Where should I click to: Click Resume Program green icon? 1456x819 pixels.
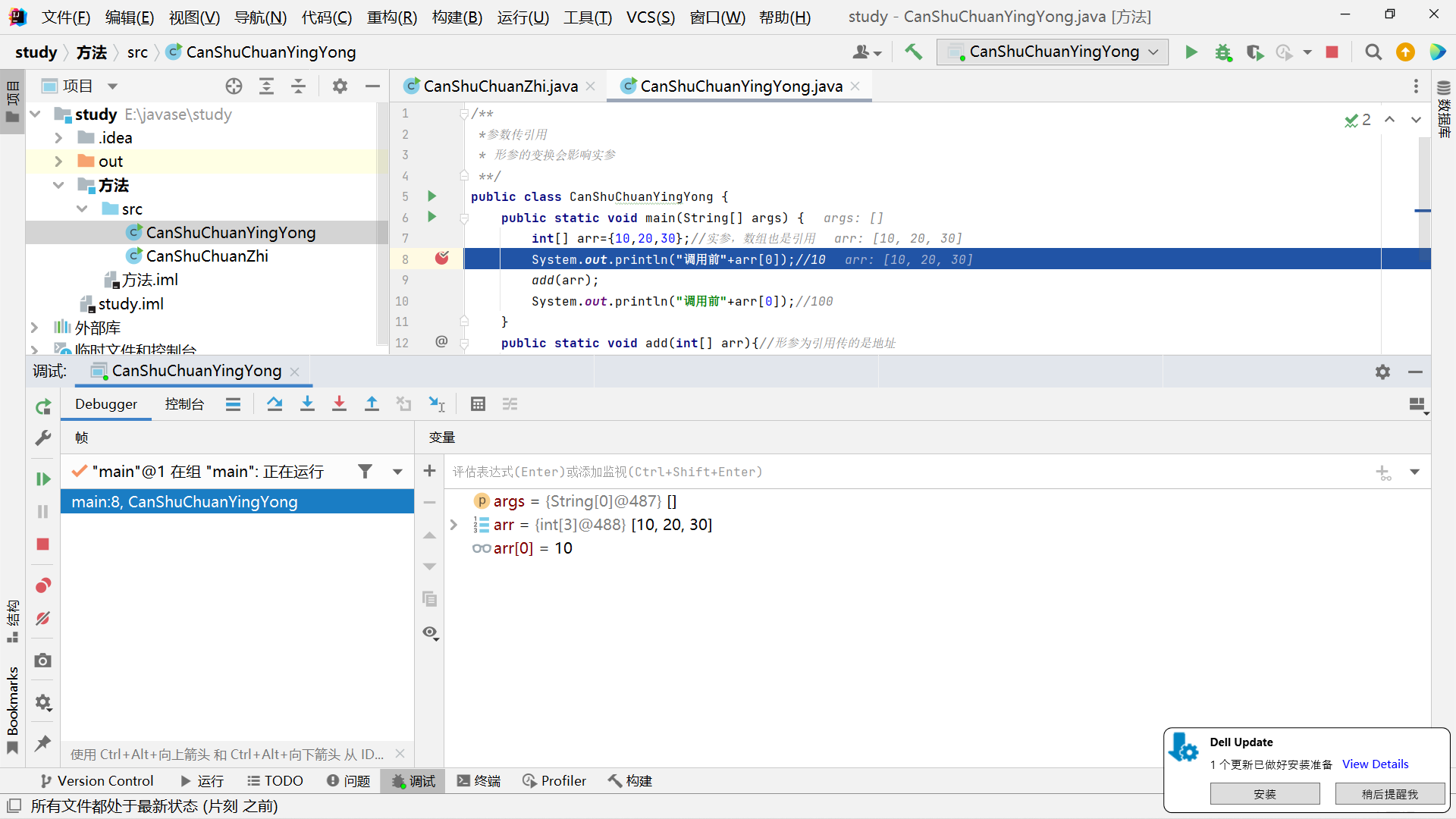click(x=43, y=479)
